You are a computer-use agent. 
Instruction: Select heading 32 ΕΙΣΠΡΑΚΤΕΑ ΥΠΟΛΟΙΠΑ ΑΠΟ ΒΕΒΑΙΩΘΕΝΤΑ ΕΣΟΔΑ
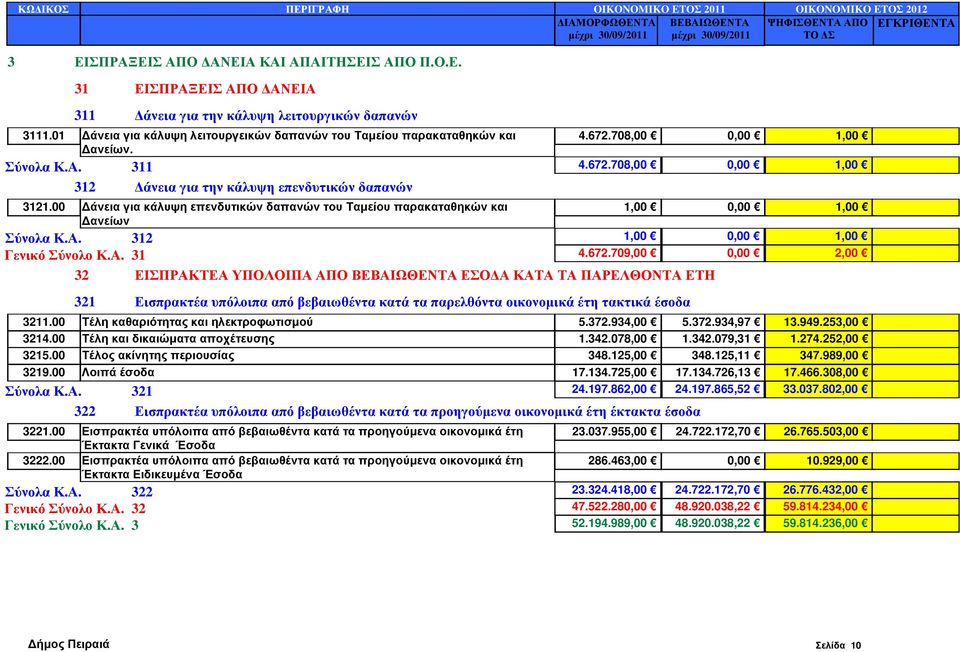pos(394,275)
